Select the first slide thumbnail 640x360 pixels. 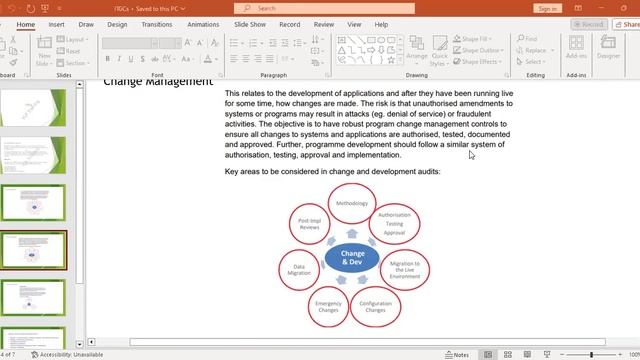tap(33, 108)
